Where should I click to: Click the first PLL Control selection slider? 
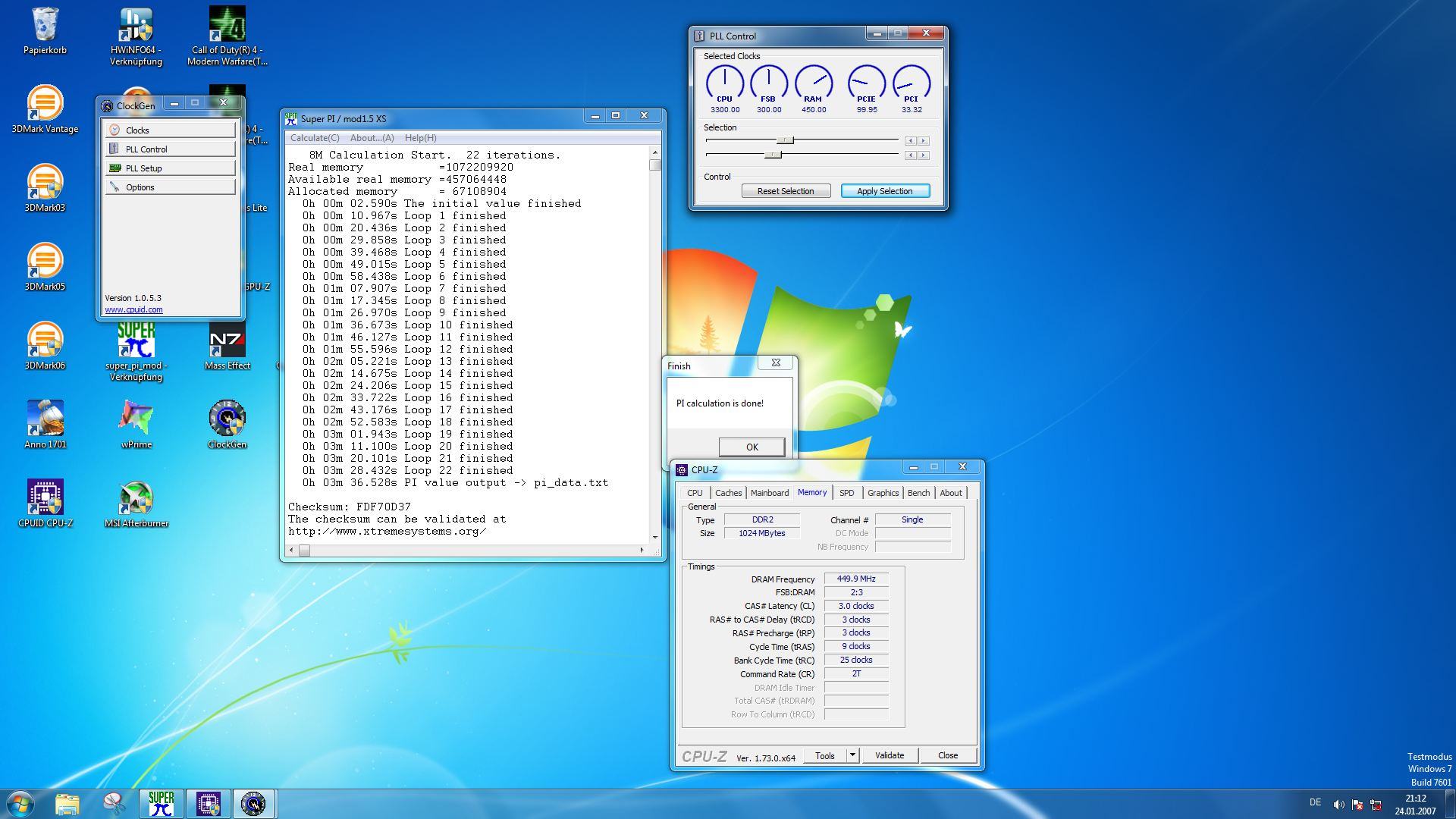pyautogui.click(x=786, y=140)
